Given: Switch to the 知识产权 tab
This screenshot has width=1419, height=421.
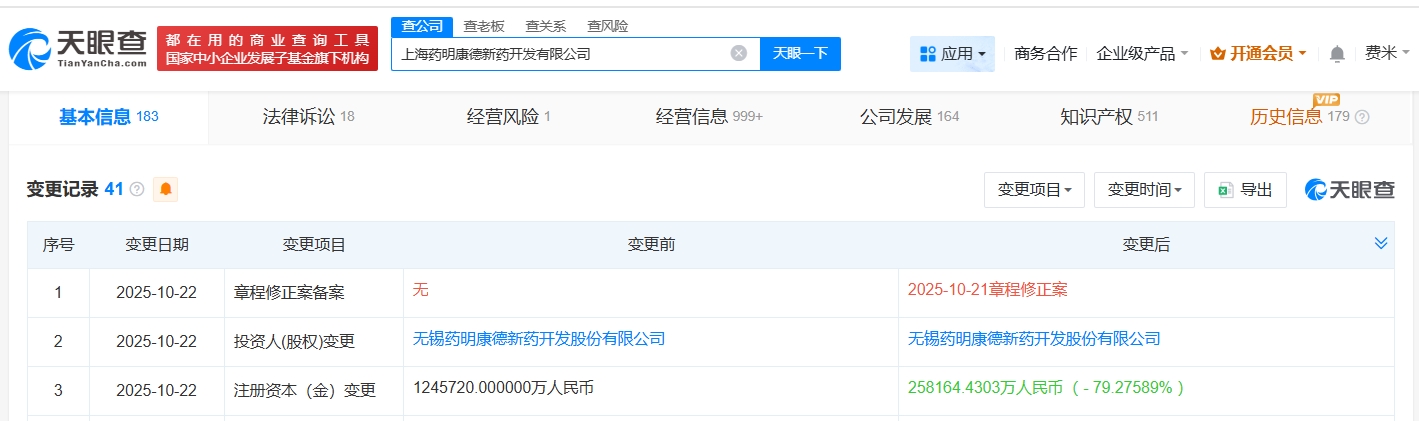Looking at the screenshot, I should 1108,117.
